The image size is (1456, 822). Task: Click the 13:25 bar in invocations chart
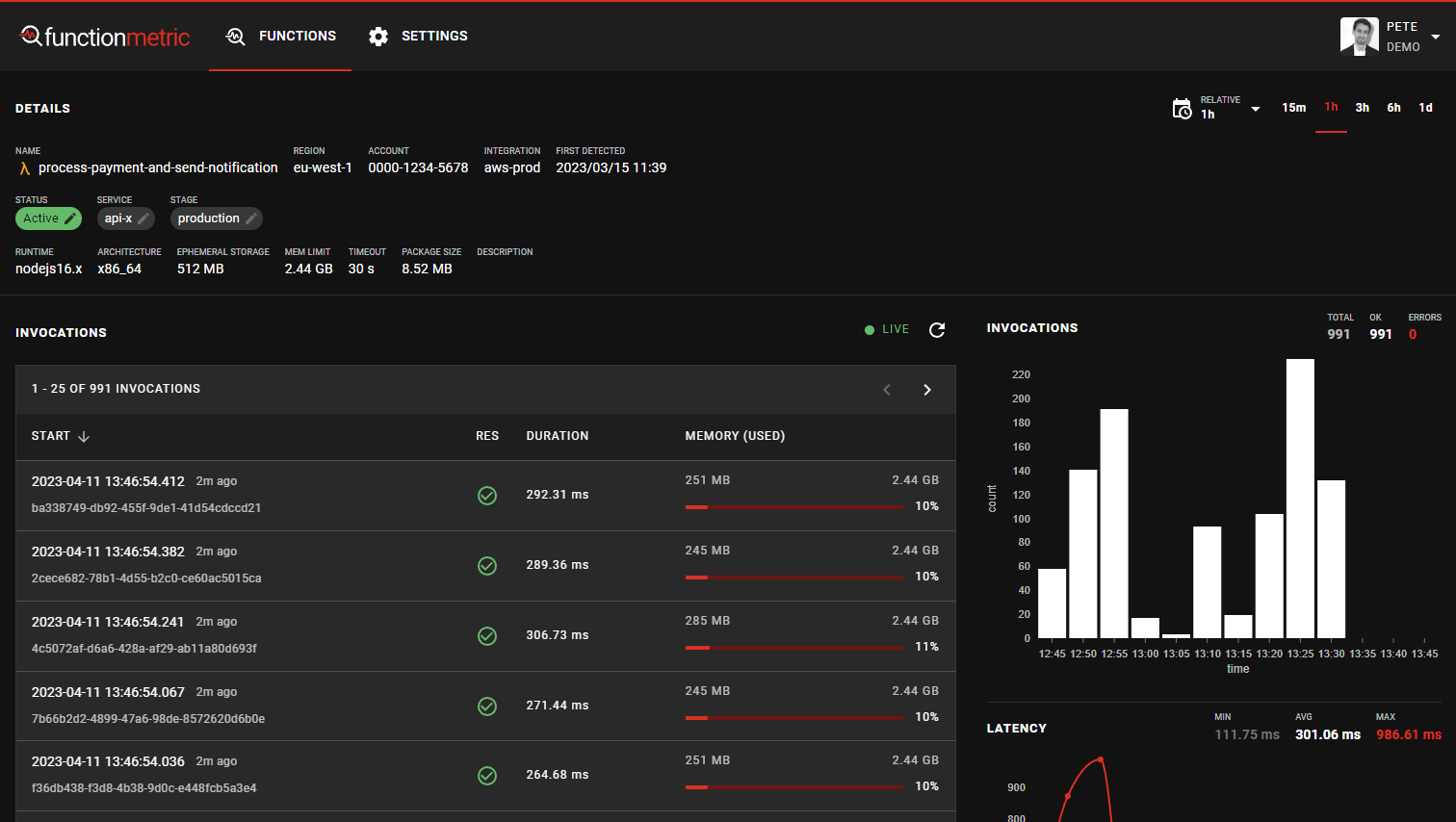click(1300, 499)
